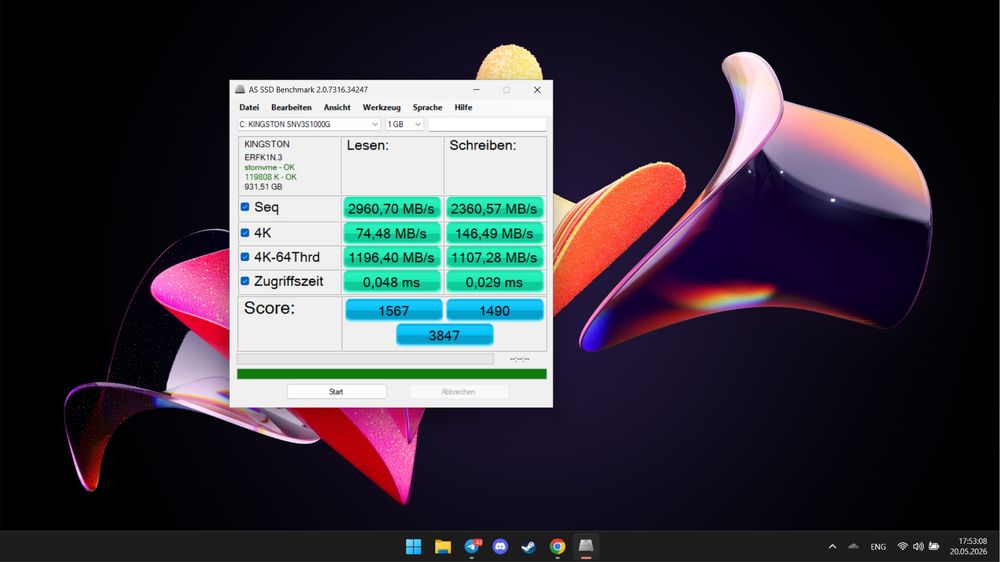Uncheck the Zugriffszeit test checkbox

point(245,281)
